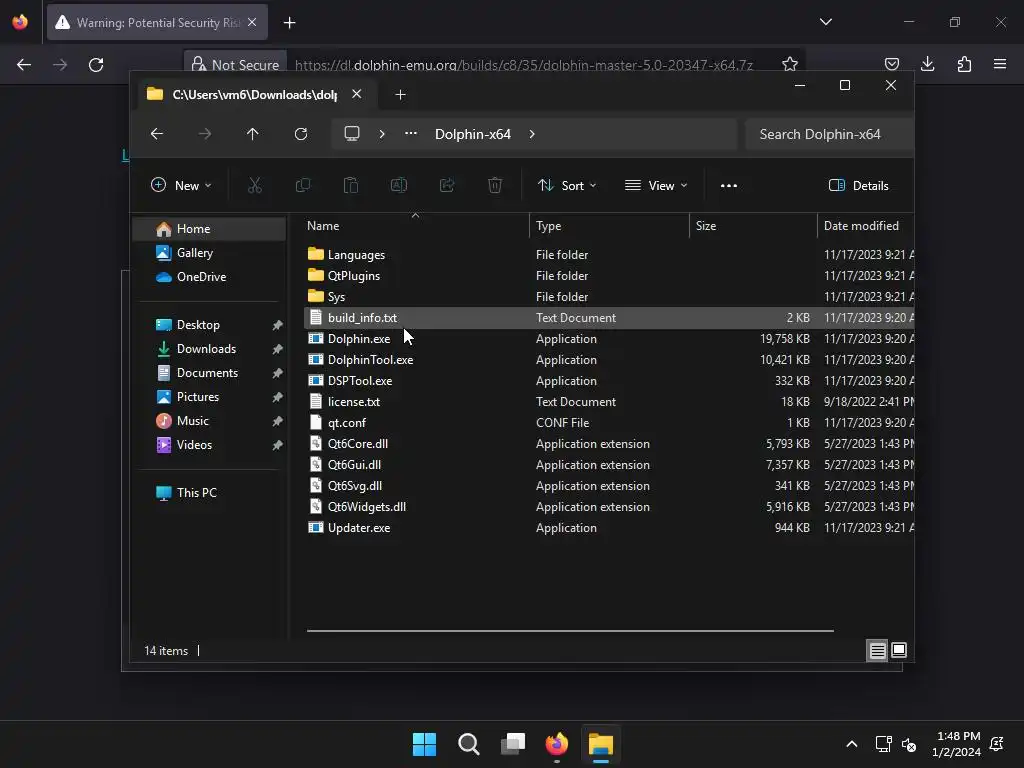Image resolution: width=1024 pixels, height=768 pixels.
Task: Select the Languages folder
Action: coord(356,255)
